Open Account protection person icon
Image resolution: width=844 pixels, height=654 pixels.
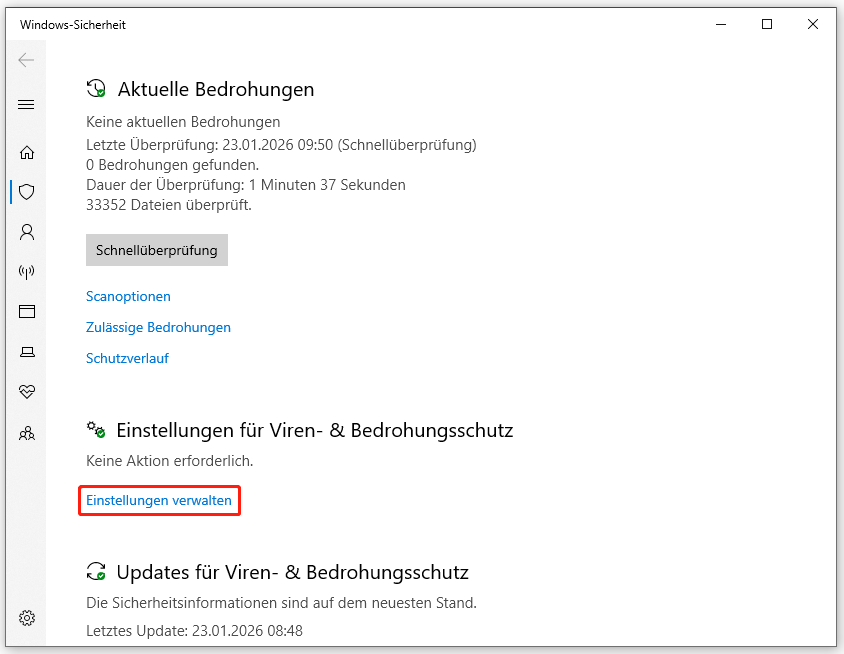pyautogui.click(x=26, y=232)
